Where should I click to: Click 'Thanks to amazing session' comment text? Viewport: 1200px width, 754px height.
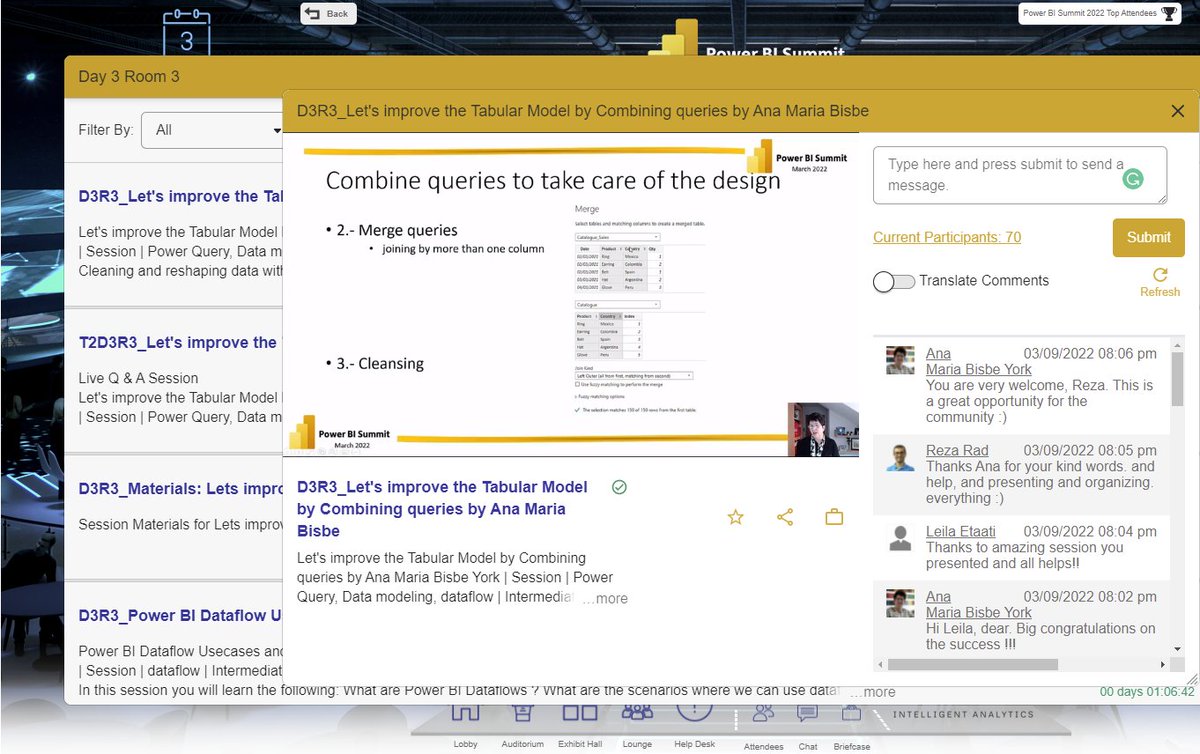pos(1024,555)
